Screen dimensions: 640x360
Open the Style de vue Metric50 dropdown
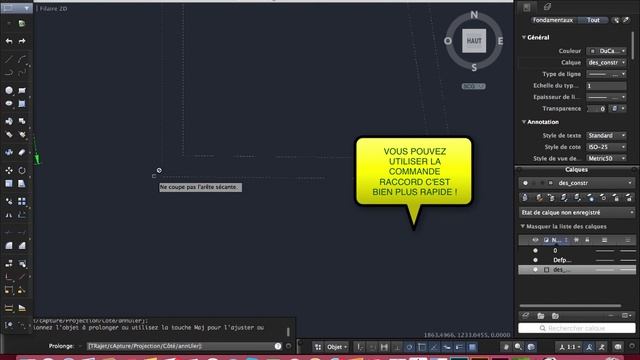[x=606, y=158]
